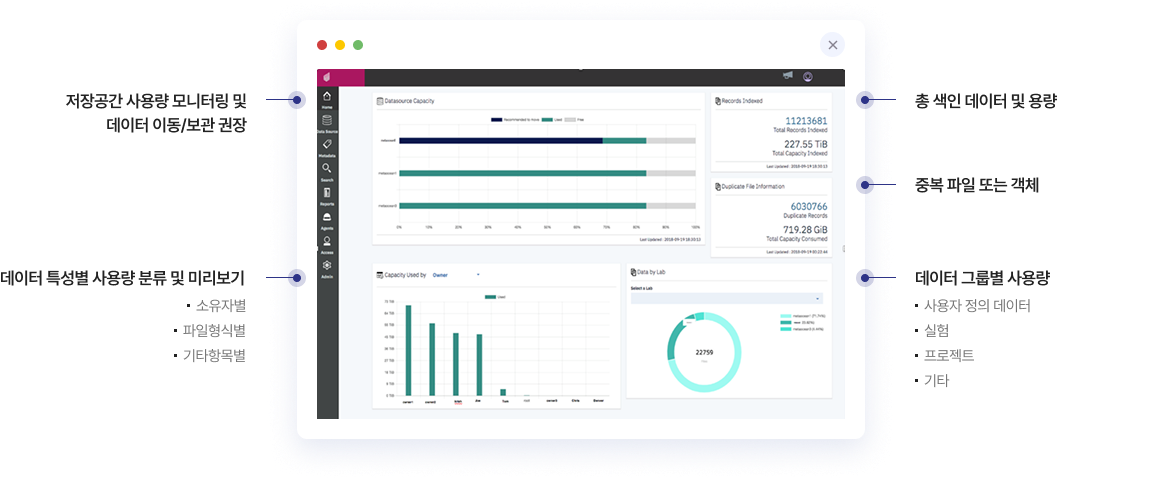Click the announcements megaphone icon
Viewport: 1162px width, 479px height.
pyautogui.click(x=788, y=76)
